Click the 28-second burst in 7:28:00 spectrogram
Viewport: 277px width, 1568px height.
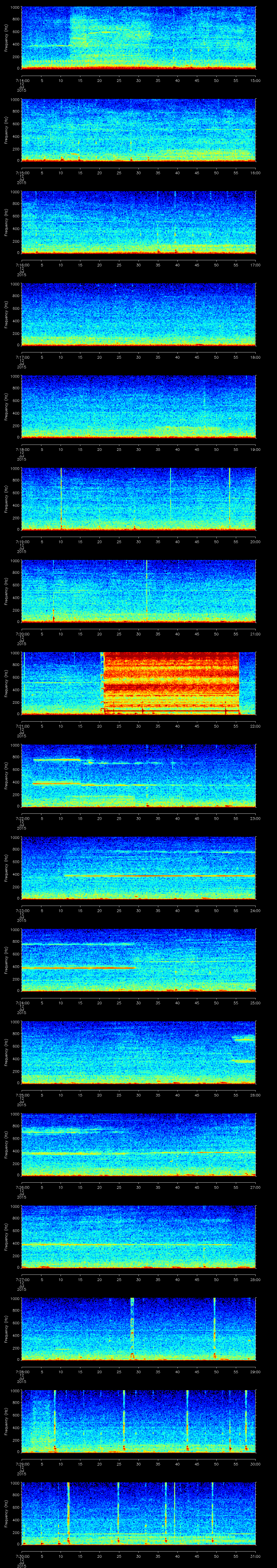click(x=132, y=1329)
